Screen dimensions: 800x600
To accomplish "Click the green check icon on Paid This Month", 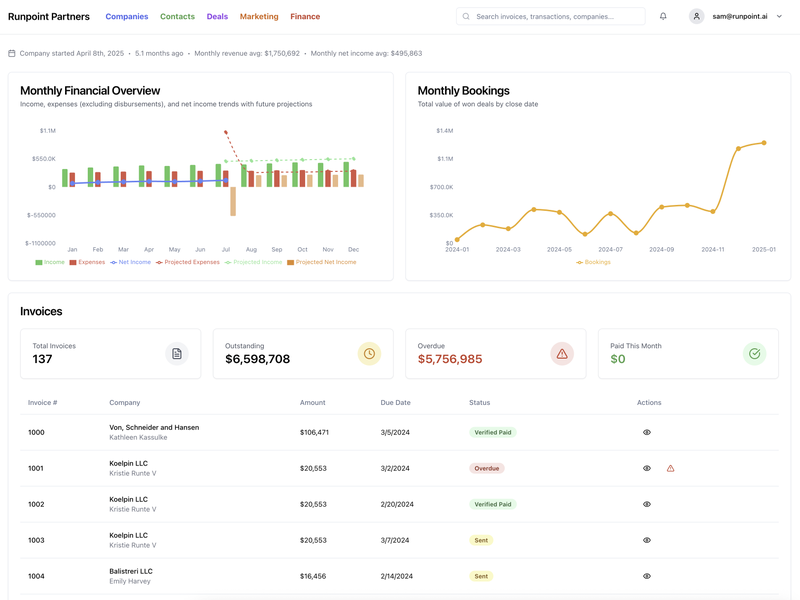I will [x=755, y=354].
